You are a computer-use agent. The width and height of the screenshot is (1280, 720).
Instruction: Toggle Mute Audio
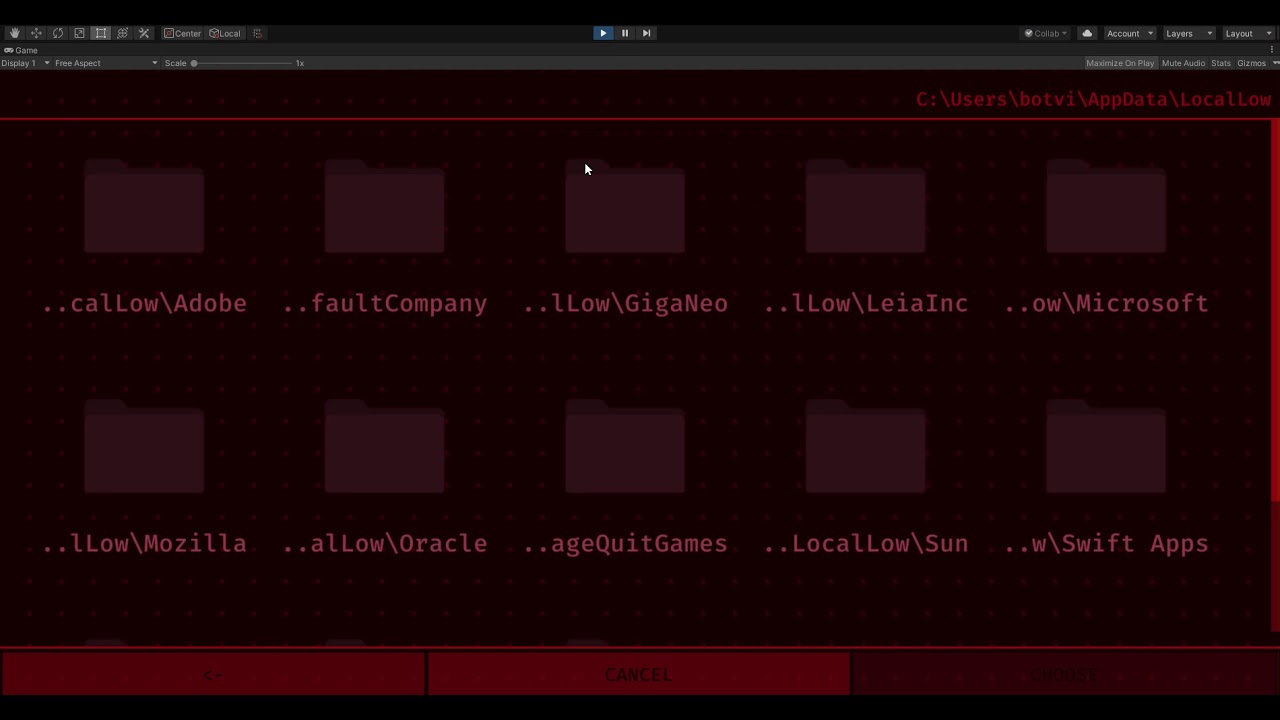(x=1183, y=63)
